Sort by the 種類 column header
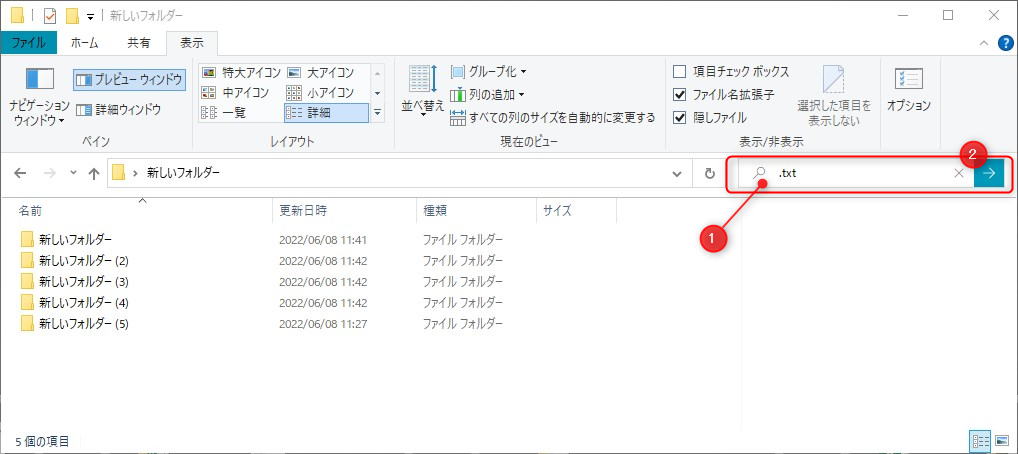The image size is (1018, 454). click(x=476, y=210)
